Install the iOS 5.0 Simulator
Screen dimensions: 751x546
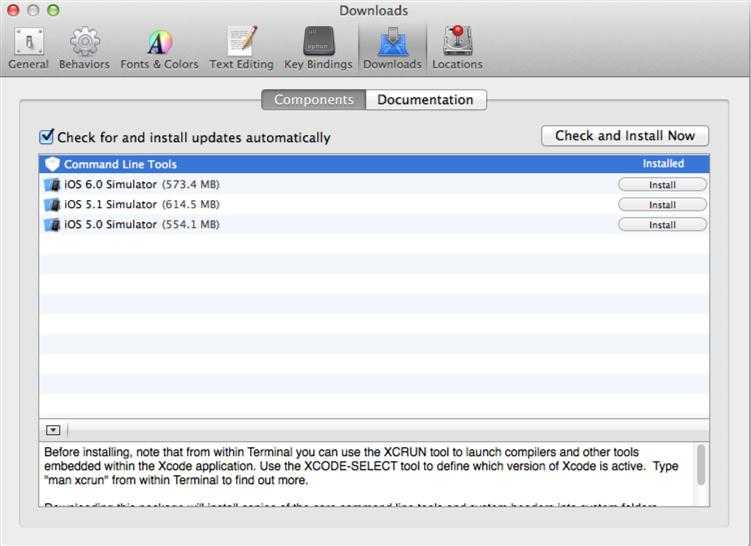(x=662, y=225)
